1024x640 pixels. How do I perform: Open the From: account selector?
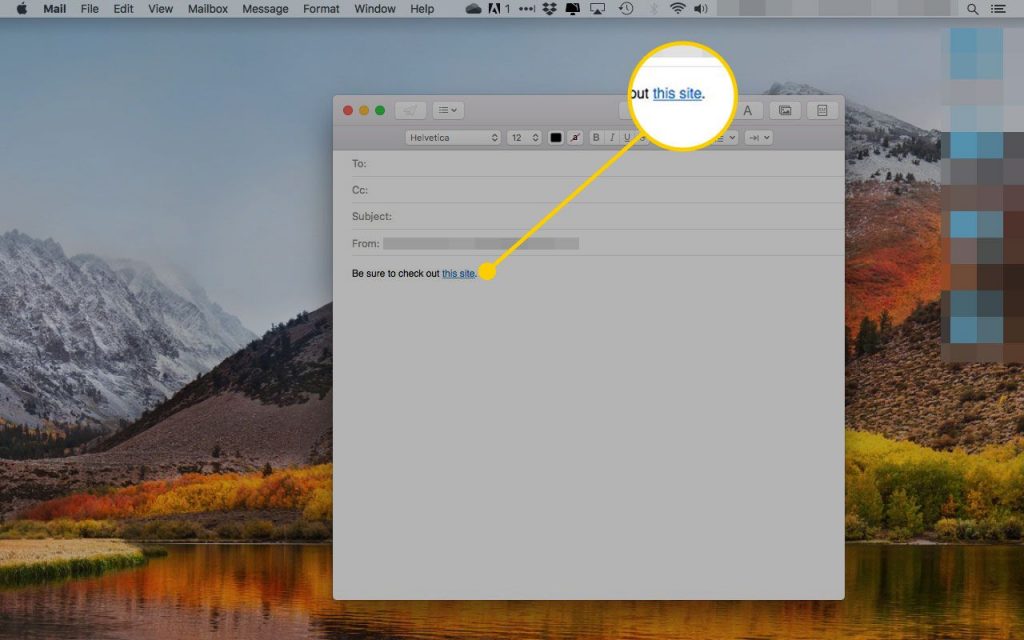(x=481, y=244)
